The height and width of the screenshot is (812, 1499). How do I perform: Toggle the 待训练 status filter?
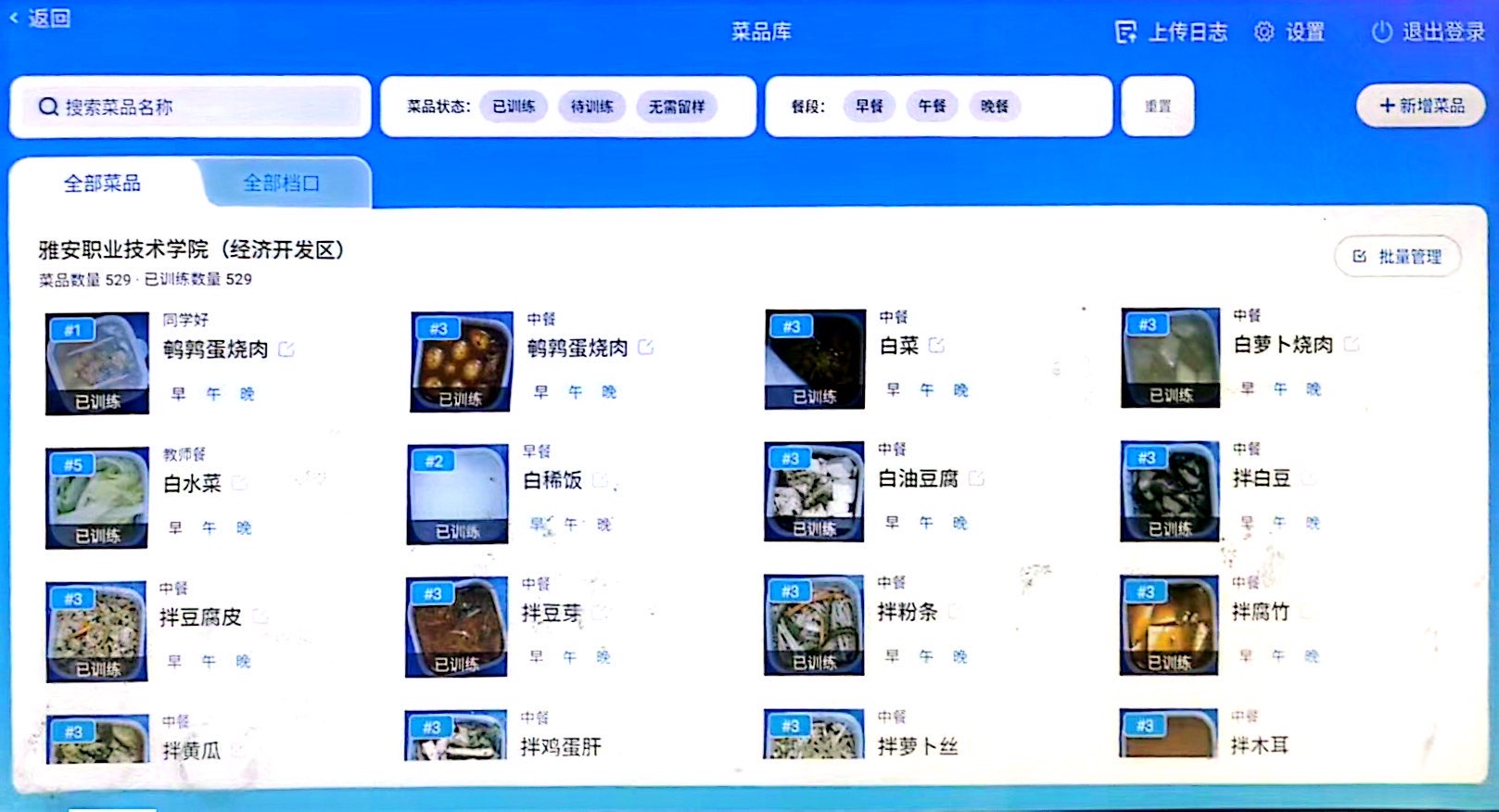pos(591,107)
